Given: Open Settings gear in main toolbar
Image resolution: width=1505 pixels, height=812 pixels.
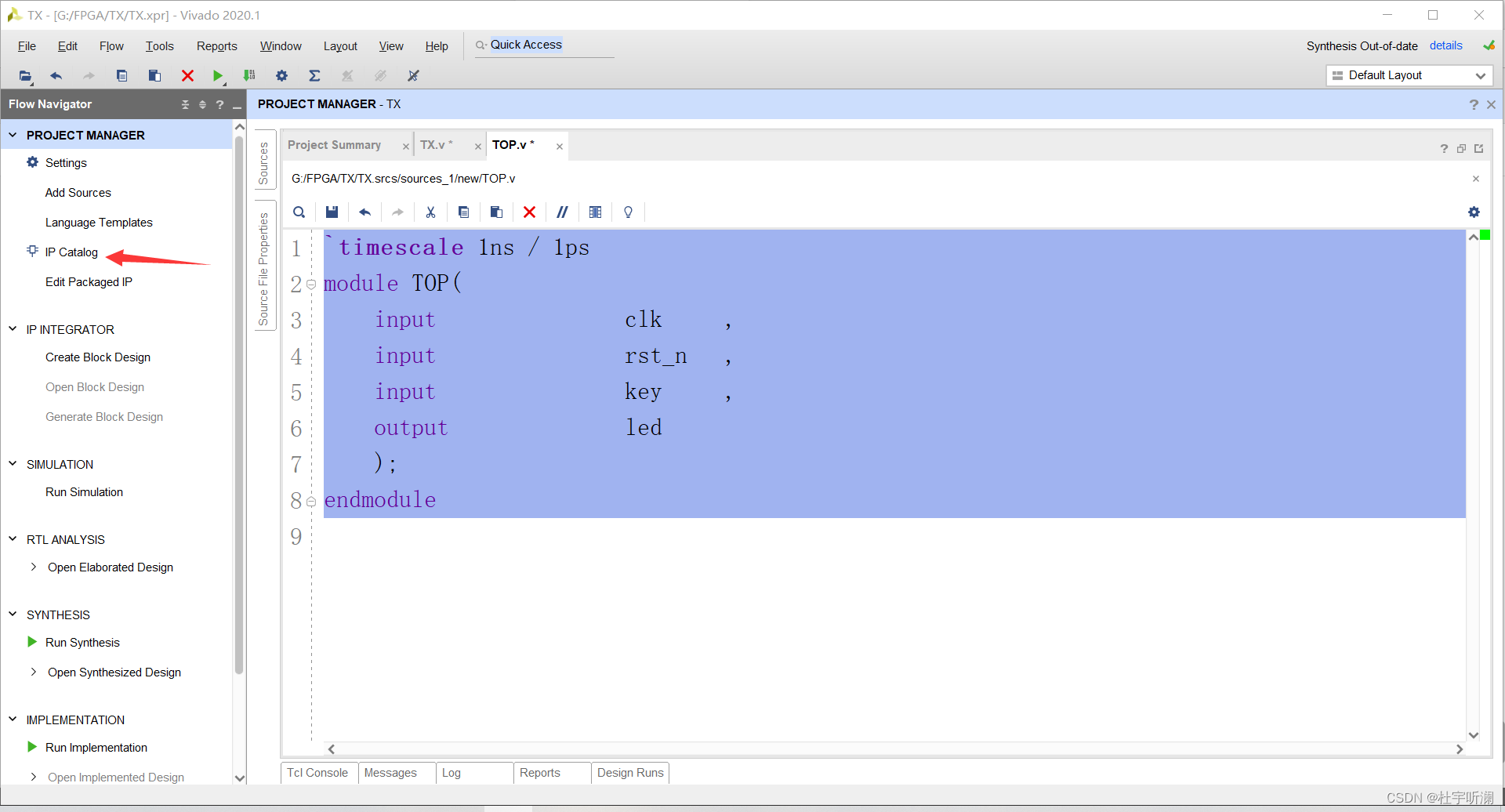Looking at the screenshot, I should click(281, 76).
